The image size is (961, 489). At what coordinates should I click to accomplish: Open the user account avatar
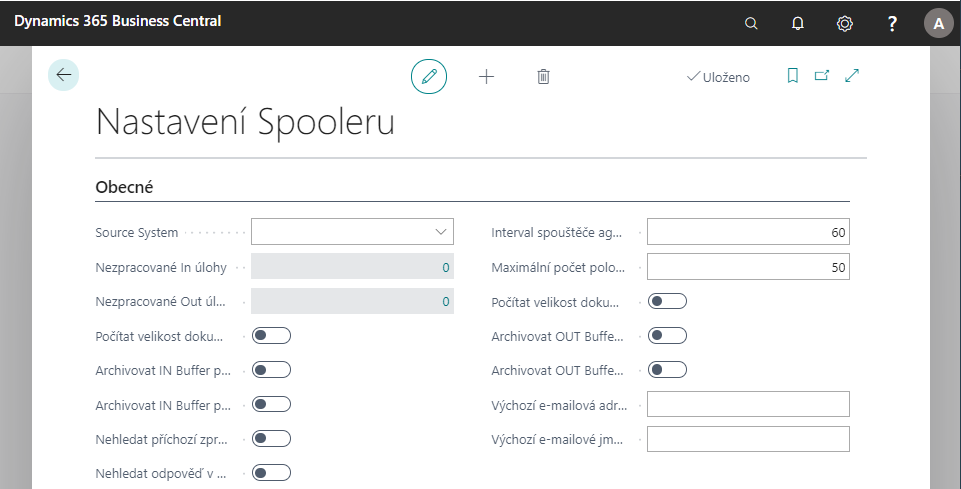pos(938,23)
